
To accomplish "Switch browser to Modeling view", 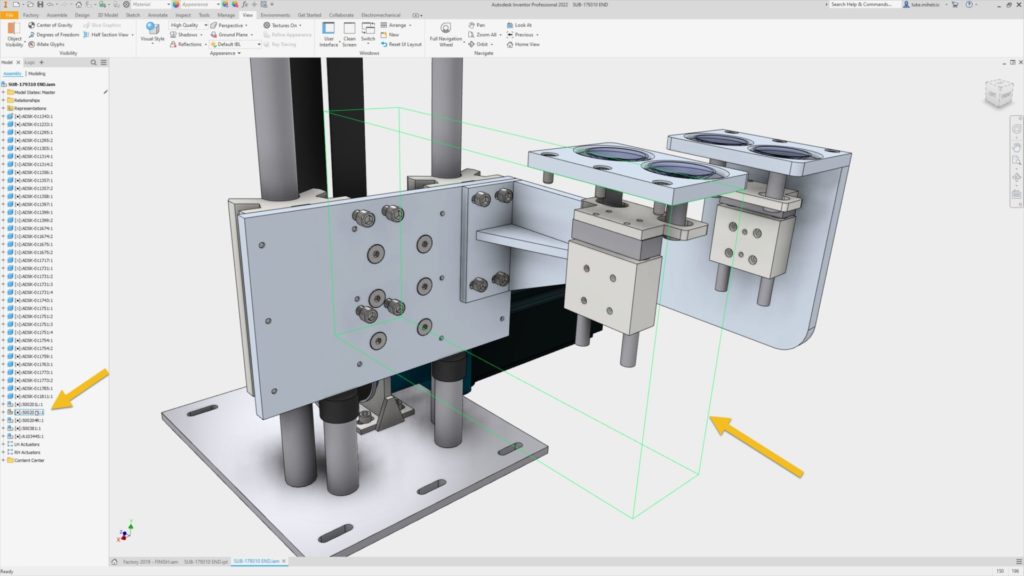I will pos(37,74).
